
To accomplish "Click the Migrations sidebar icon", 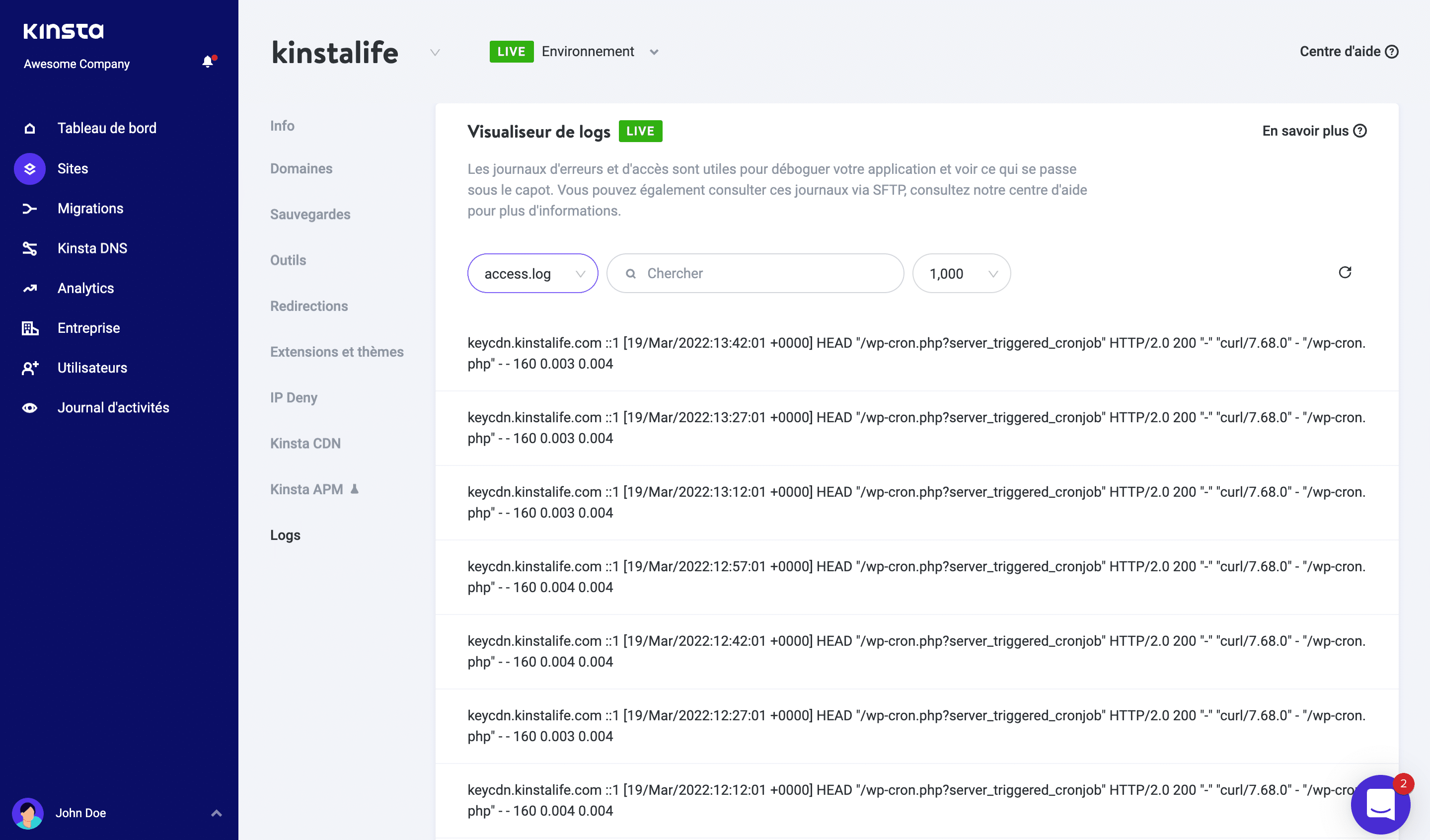I will (29, 208).
